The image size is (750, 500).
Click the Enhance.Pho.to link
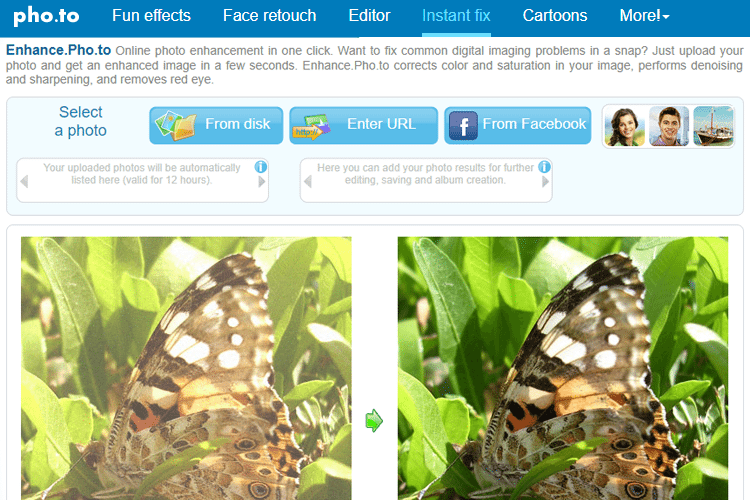click(58, 50)
